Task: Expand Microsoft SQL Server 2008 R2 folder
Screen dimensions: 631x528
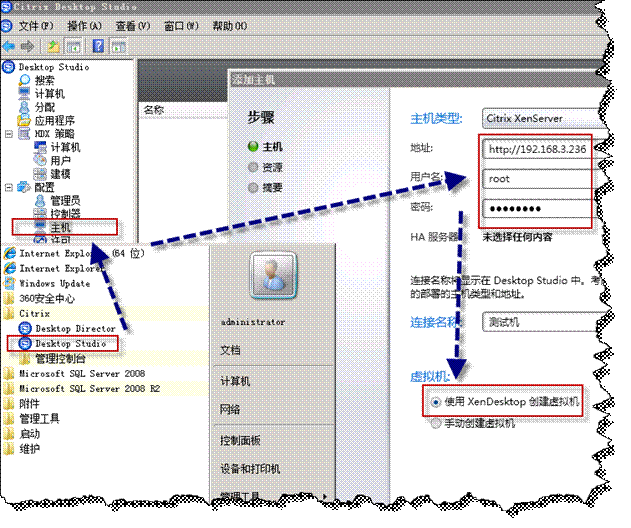Action: pos(89,388)
